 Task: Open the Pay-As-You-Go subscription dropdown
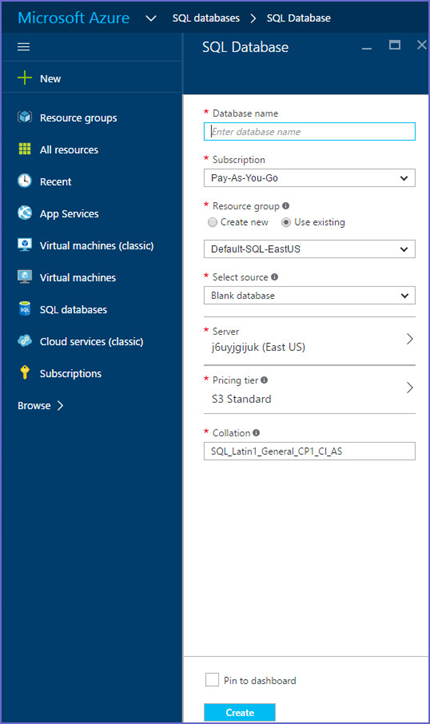(x=309, y=178)
